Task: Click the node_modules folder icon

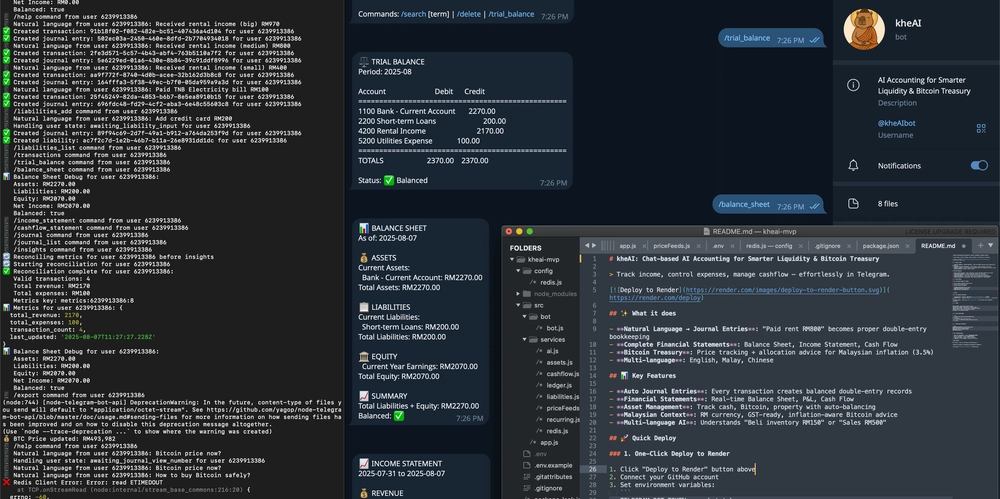Action: (x=527, y=294)
